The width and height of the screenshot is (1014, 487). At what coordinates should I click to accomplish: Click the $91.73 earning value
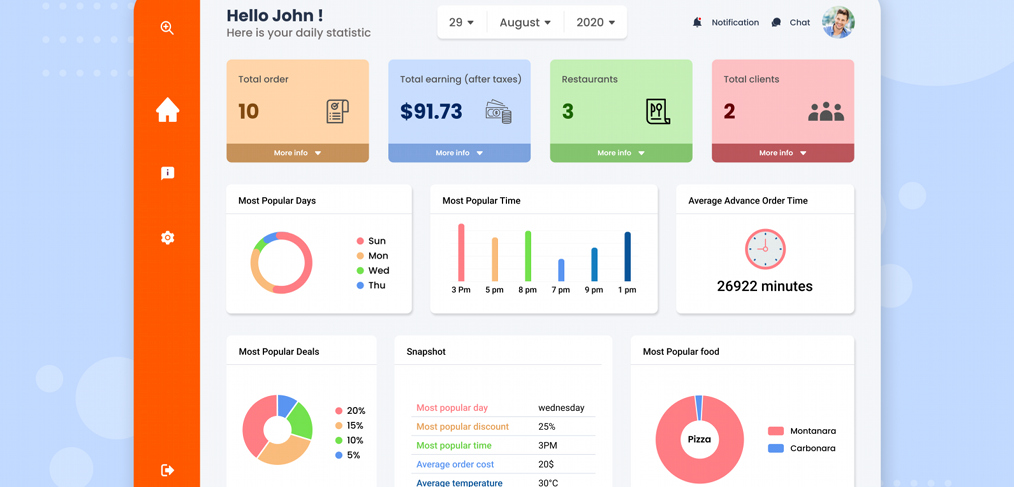(431, 111)
